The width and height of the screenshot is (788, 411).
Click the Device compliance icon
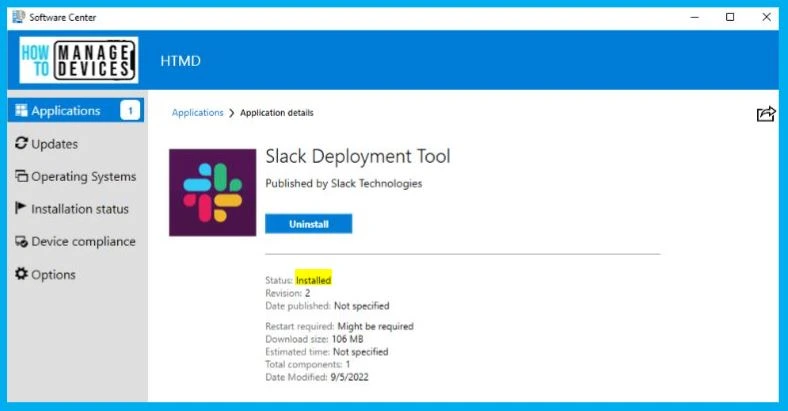pyautogui.click(x=21, y=242)
